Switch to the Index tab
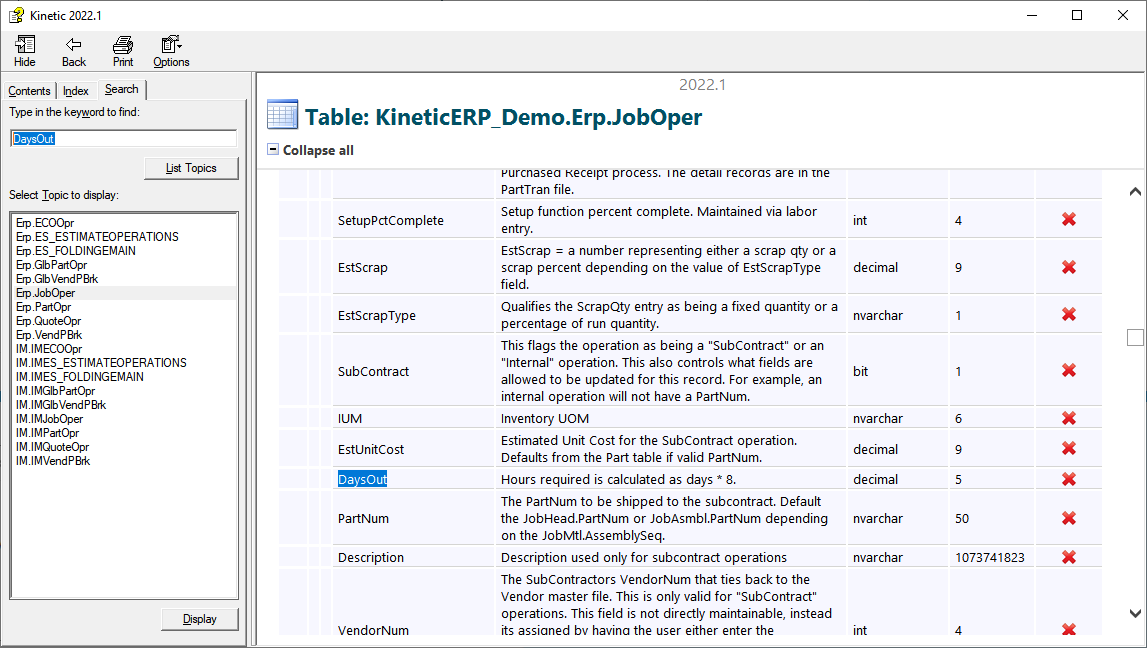Image resolution: width=1147 pixels, height=648 pixels. [x=75, y=91]
